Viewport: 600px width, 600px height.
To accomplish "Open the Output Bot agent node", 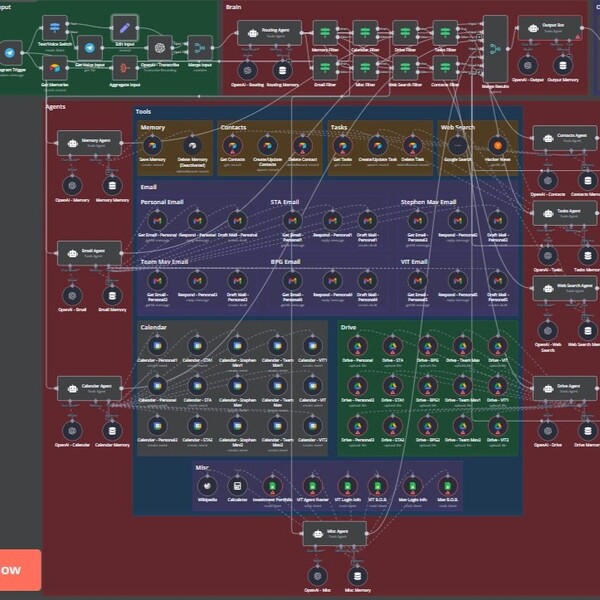I will pyautogui.click(x=550, y=28).
